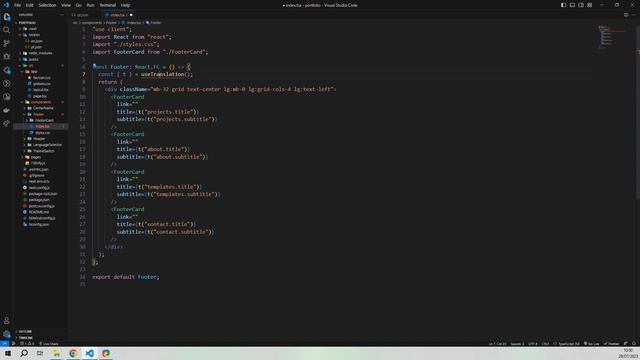
Task: Open README.md in explorer
Action: [39, 212]
